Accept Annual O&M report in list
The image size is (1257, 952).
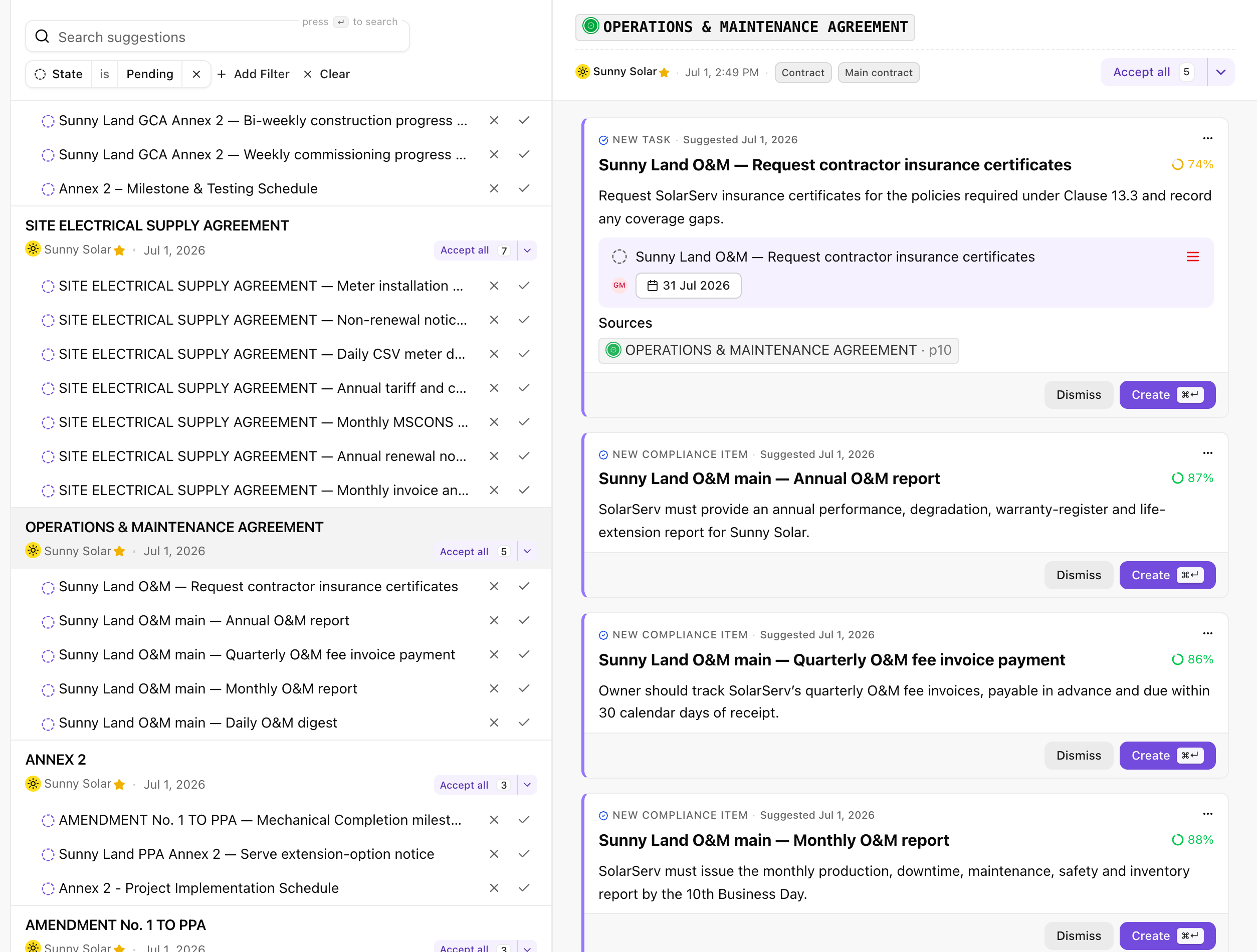tap(524, 620)
